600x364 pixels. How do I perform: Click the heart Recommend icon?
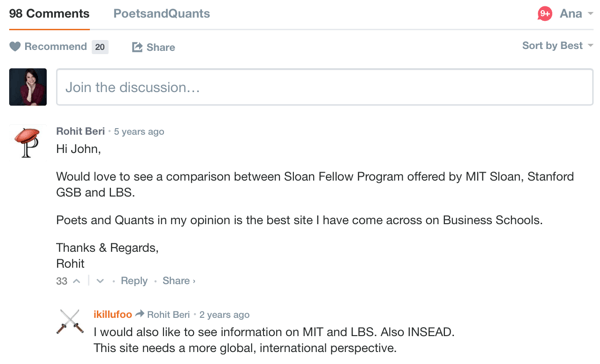coord(15,47)
